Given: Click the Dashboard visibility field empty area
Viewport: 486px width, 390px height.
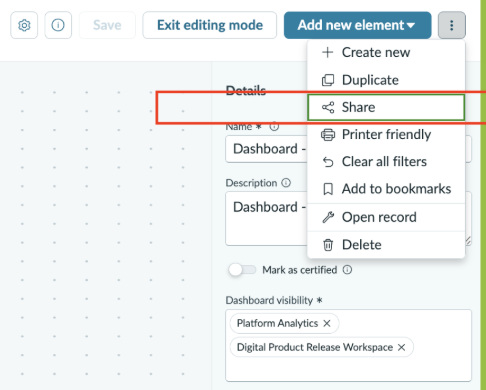Looking at the screenshot, I should (x=348, y=369).
